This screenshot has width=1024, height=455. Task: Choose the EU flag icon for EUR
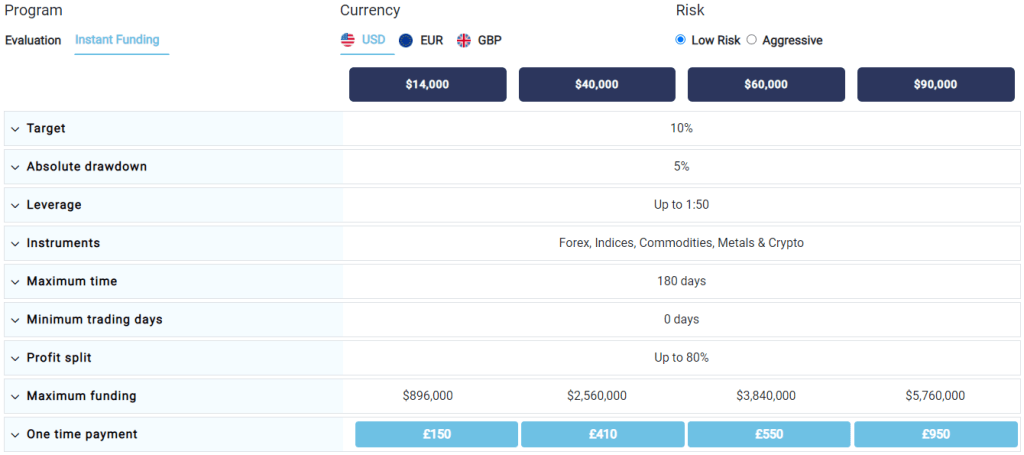coord(406,40)
